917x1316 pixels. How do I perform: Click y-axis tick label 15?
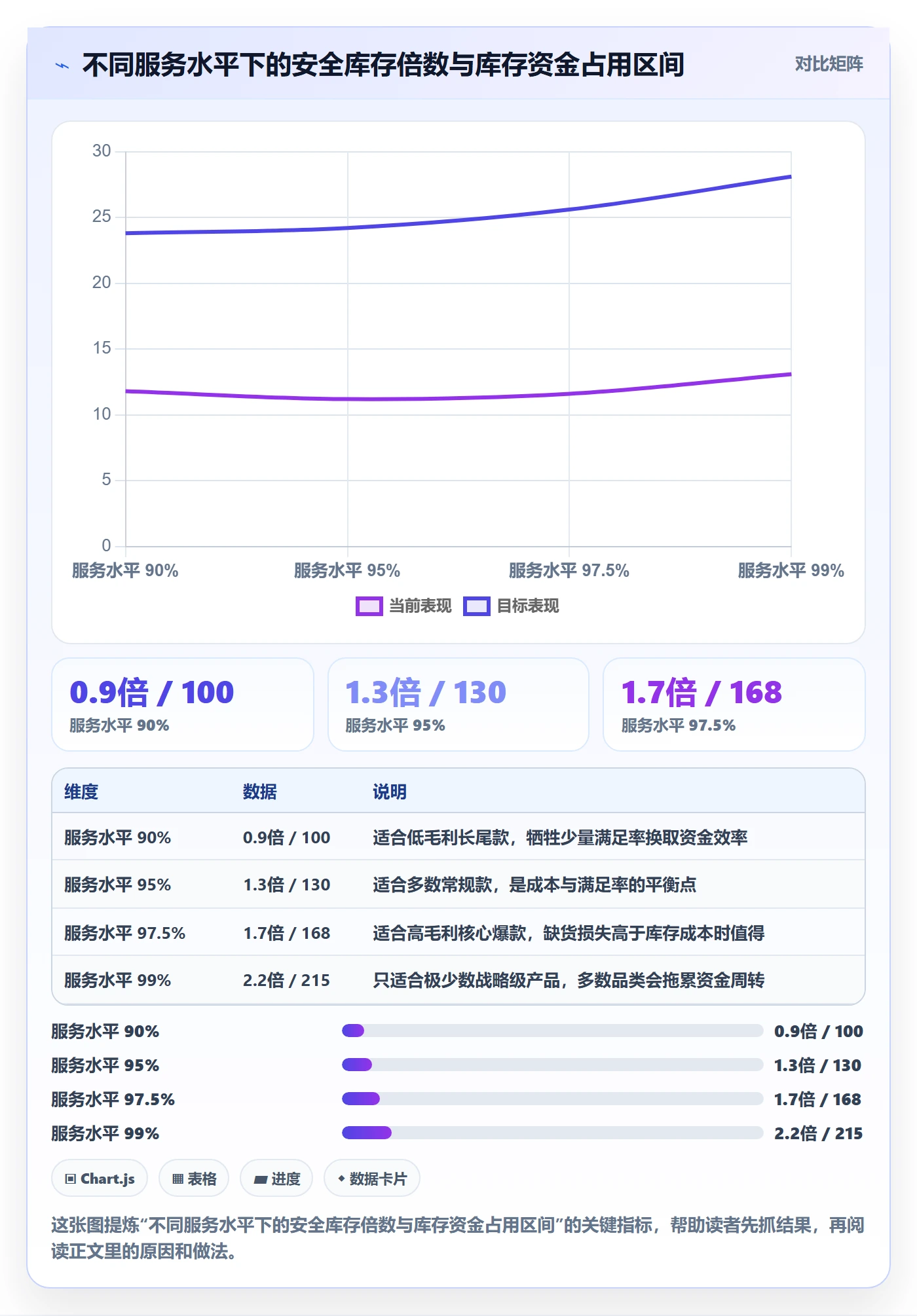coord(102,348)
